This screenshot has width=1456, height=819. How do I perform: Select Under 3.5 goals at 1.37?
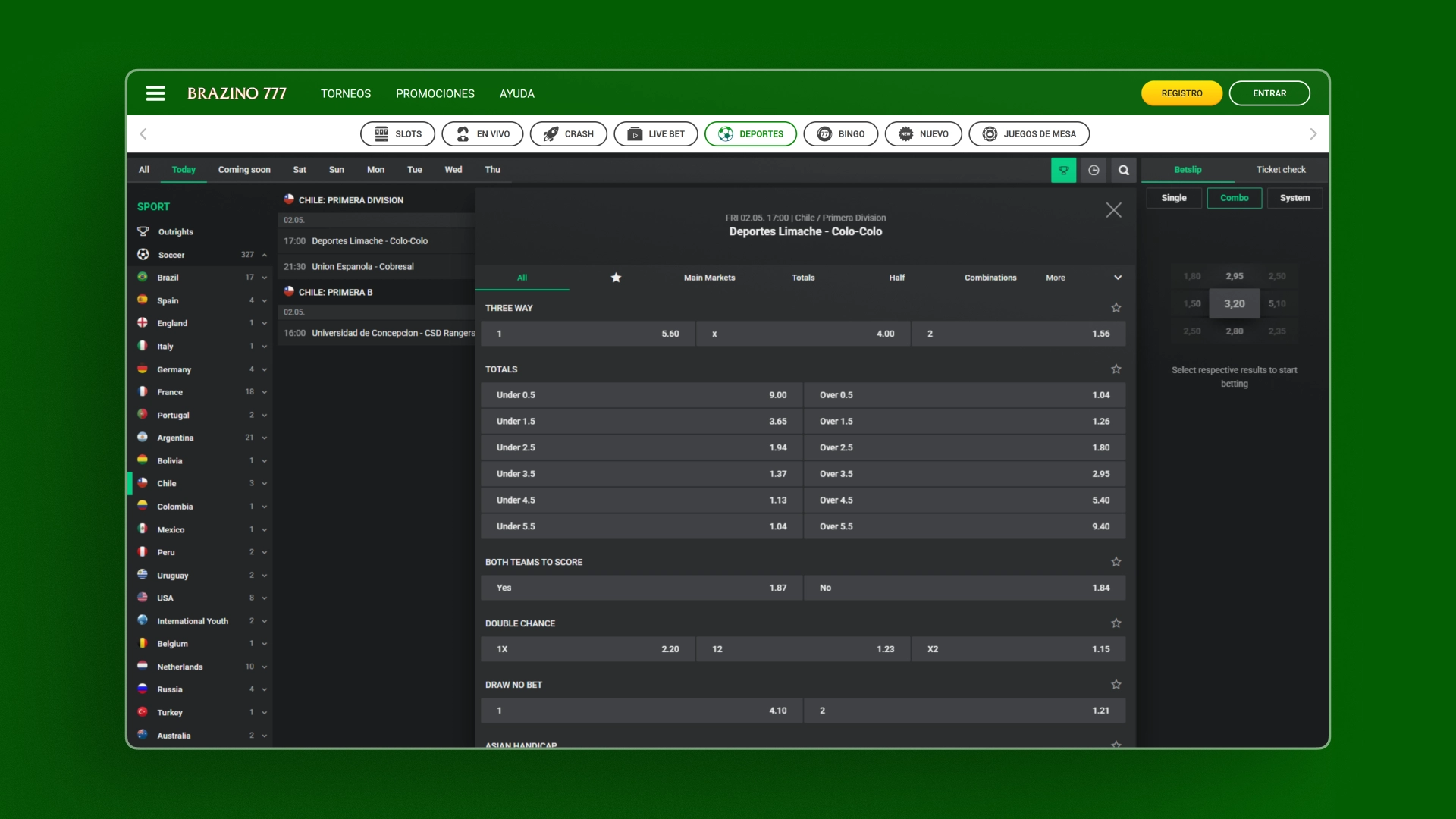pyautogui.click(x=642, y=474)
